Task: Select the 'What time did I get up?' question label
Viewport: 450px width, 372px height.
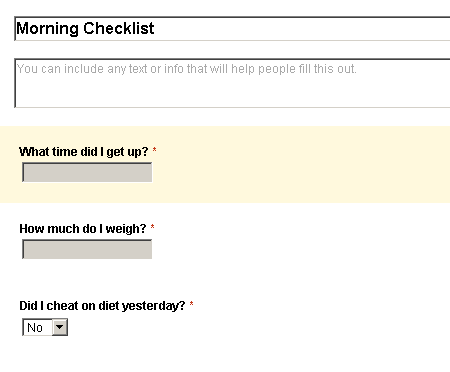Action: [x=84, y=152]
